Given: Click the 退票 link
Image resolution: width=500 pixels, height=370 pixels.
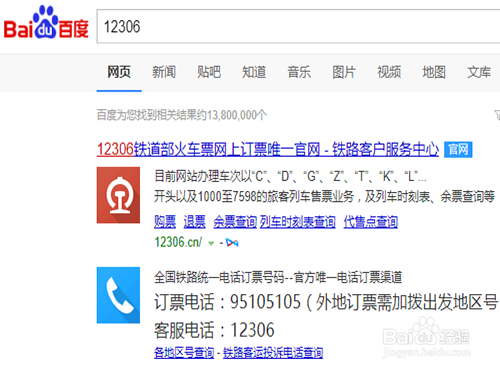Looking at the screenshot, I should point(195,222).
